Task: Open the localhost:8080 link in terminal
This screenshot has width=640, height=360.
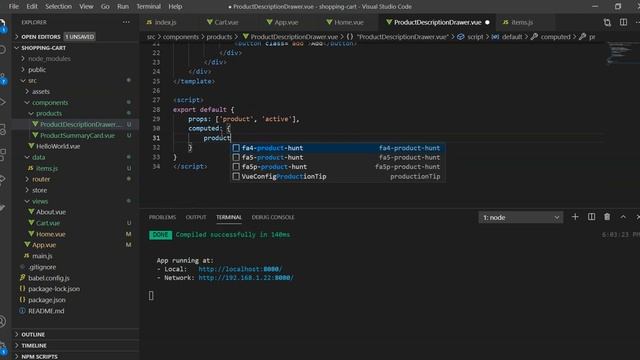Action: pyautogui.click(x=240, y=269)
